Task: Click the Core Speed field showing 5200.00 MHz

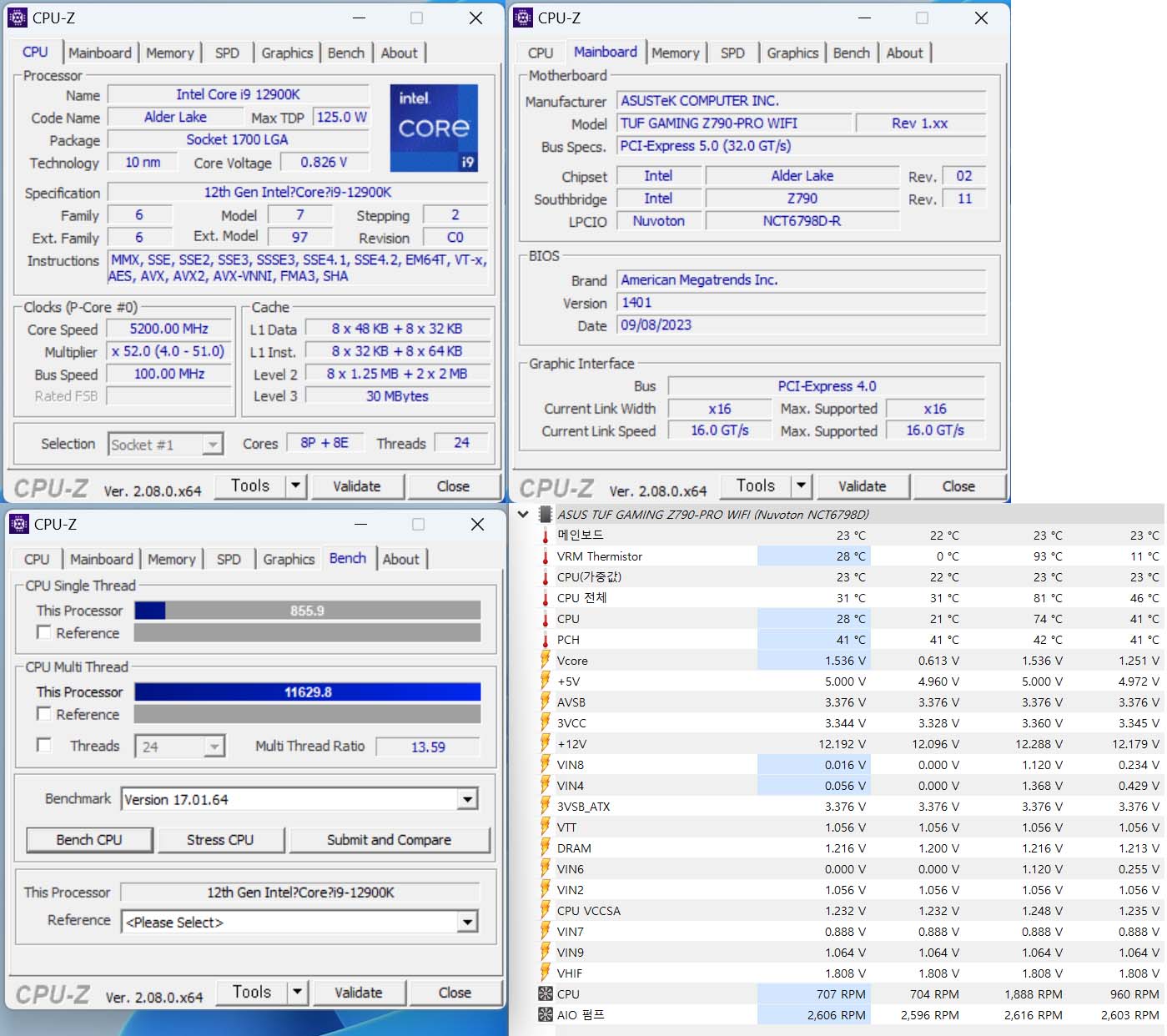Action: pyautogui.click(x=169, y=329)
